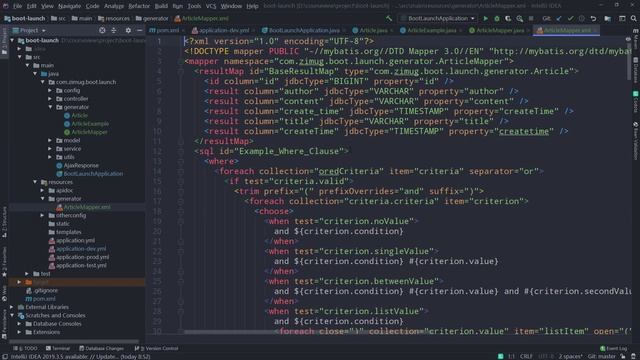The height and width of the screenshot is (360, 640).
Task: Open Version Control tool window
Action: (x=156, y=348)
